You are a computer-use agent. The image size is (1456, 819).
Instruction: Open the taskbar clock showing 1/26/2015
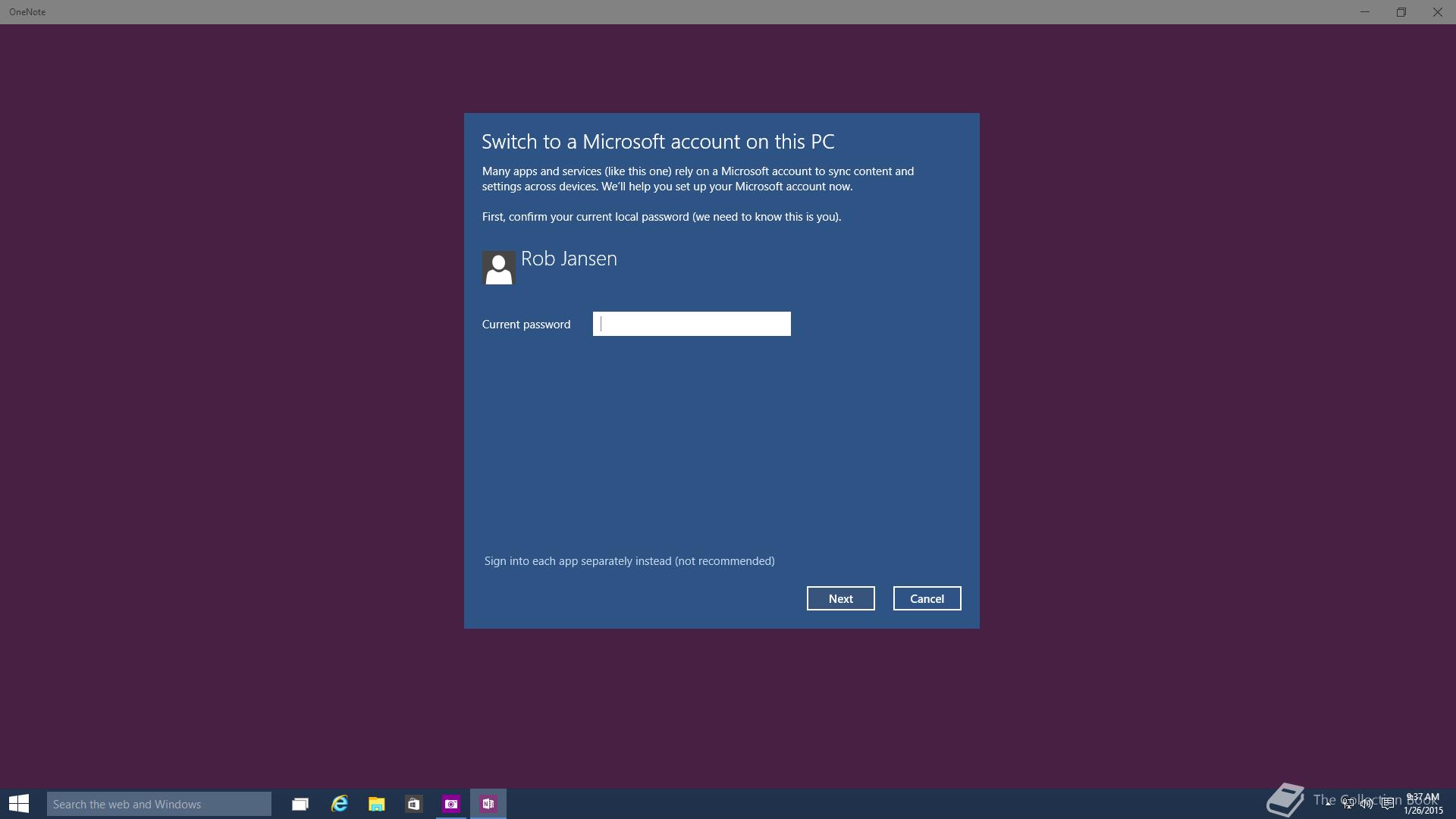[1423, 804]
